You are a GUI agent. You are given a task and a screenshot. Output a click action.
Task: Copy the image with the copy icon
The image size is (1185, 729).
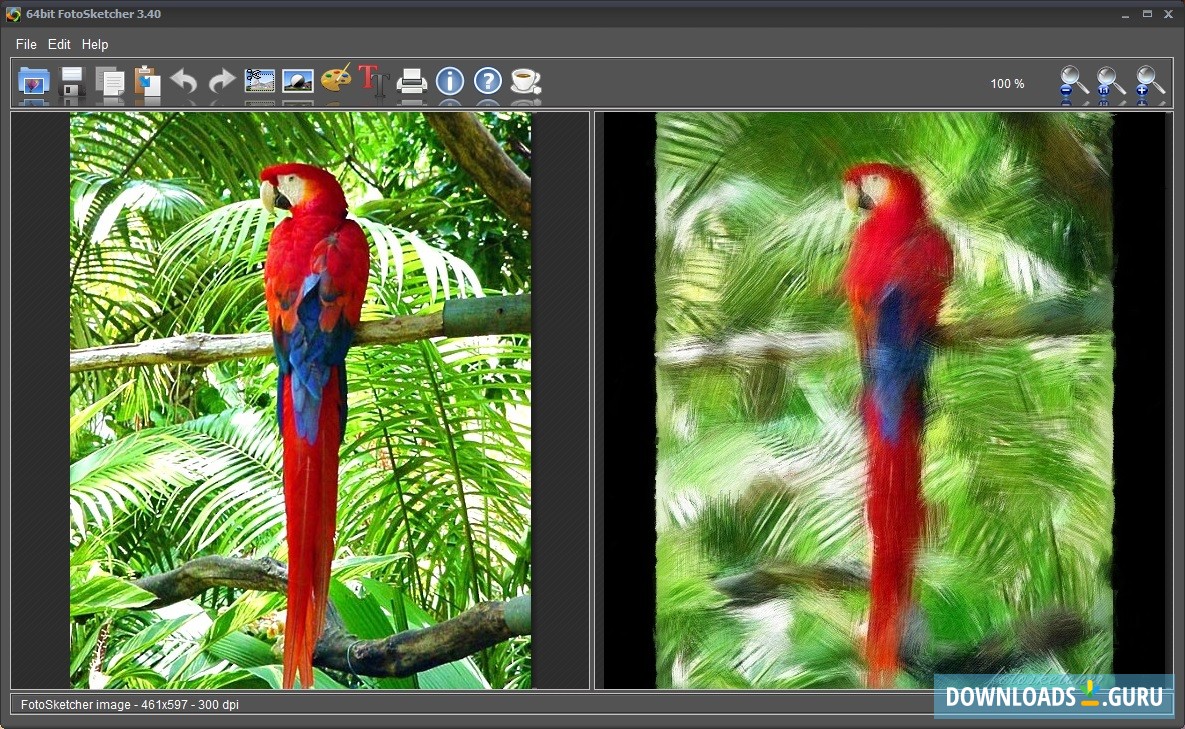(109, 82)
